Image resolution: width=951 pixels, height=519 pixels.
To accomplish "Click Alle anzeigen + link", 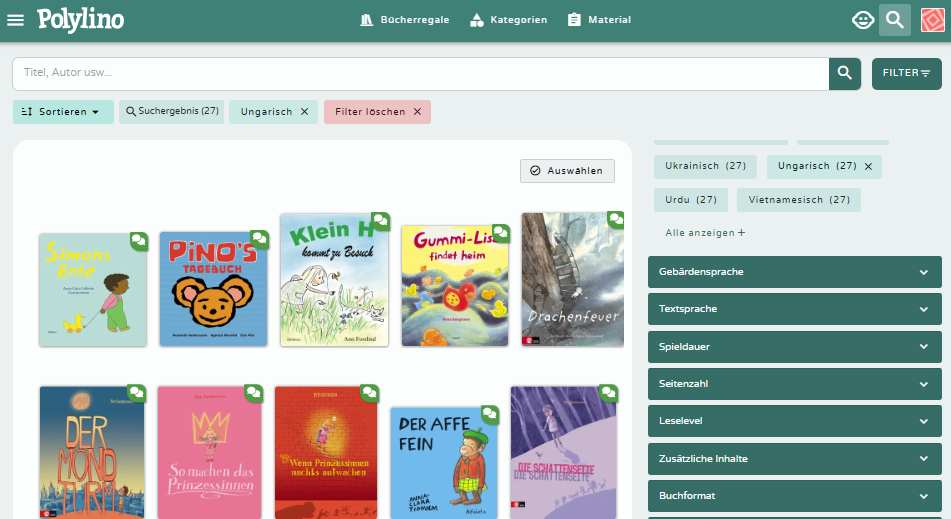I will (705, 233).
